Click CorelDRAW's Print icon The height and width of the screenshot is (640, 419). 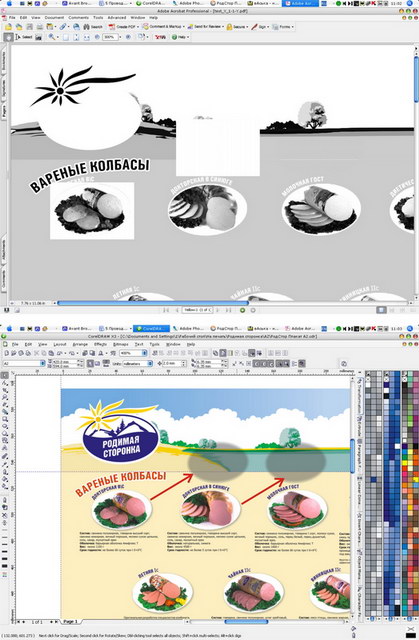(28, 353)
